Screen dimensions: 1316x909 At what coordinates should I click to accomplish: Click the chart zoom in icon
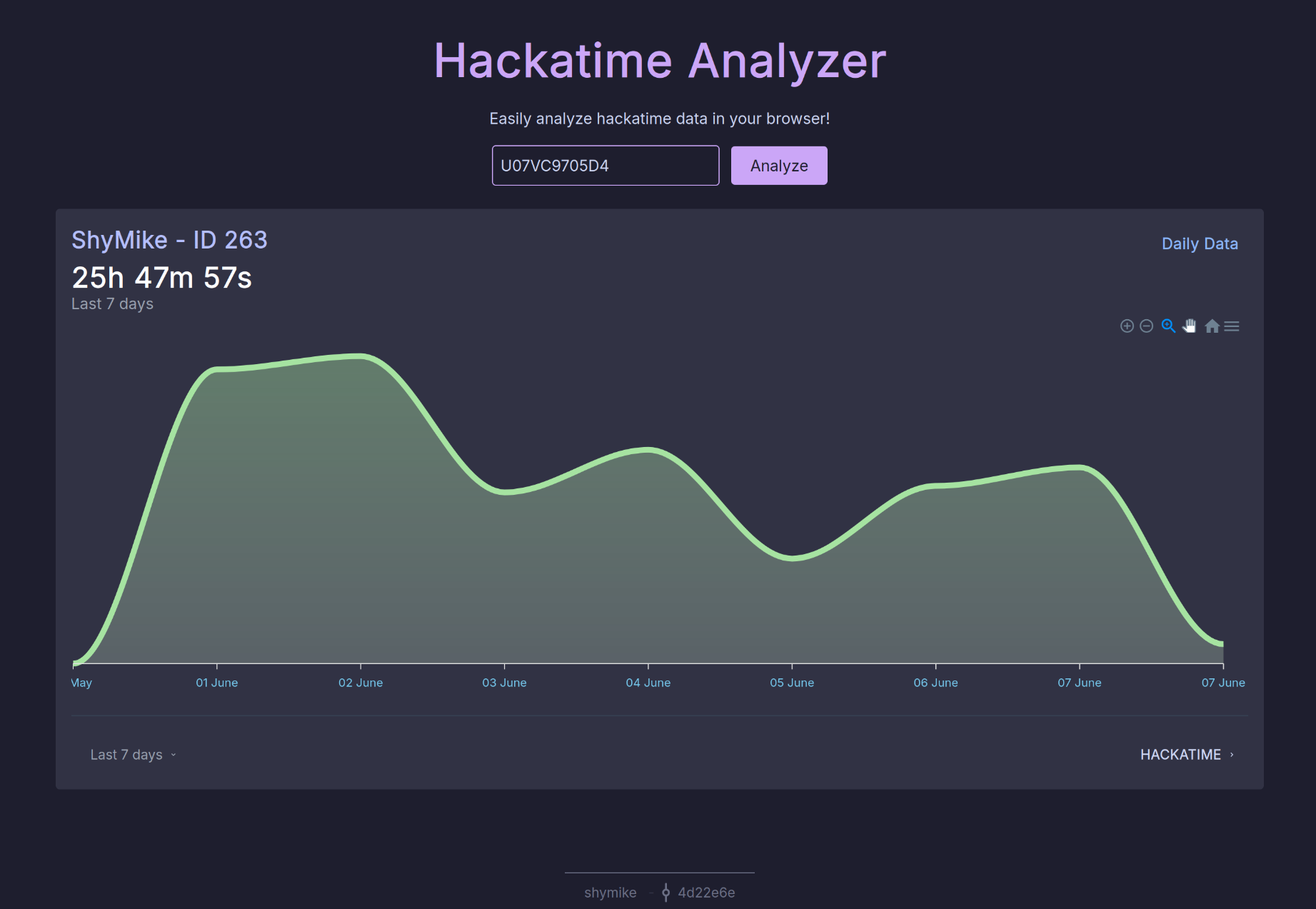coord(1127,326)
